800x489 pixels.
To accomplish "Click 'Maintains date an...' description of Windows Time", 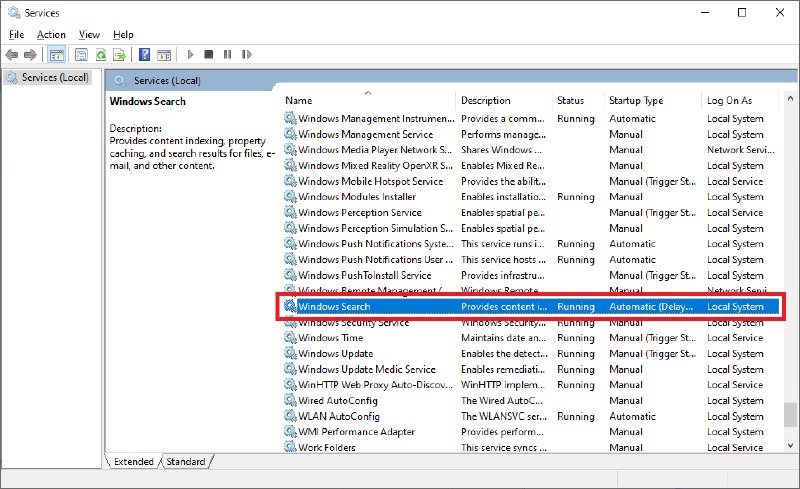I will (503, 337).
